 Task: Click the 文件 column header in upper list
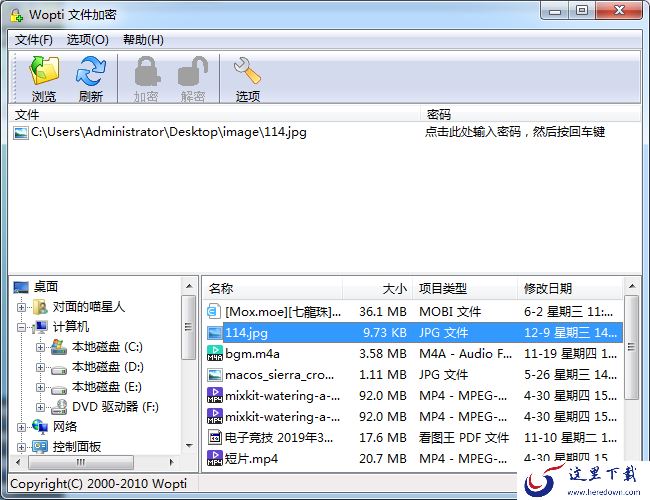[214, 114]
